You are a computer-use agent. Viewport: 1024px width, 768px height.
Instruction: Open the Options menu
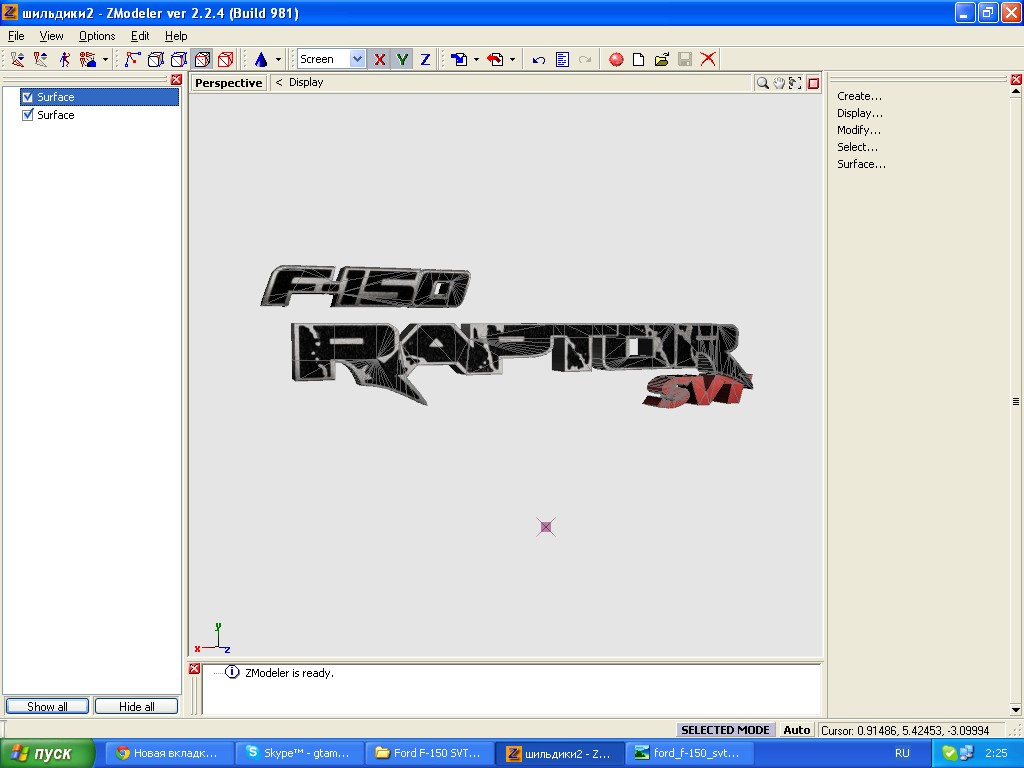(97, 36)
